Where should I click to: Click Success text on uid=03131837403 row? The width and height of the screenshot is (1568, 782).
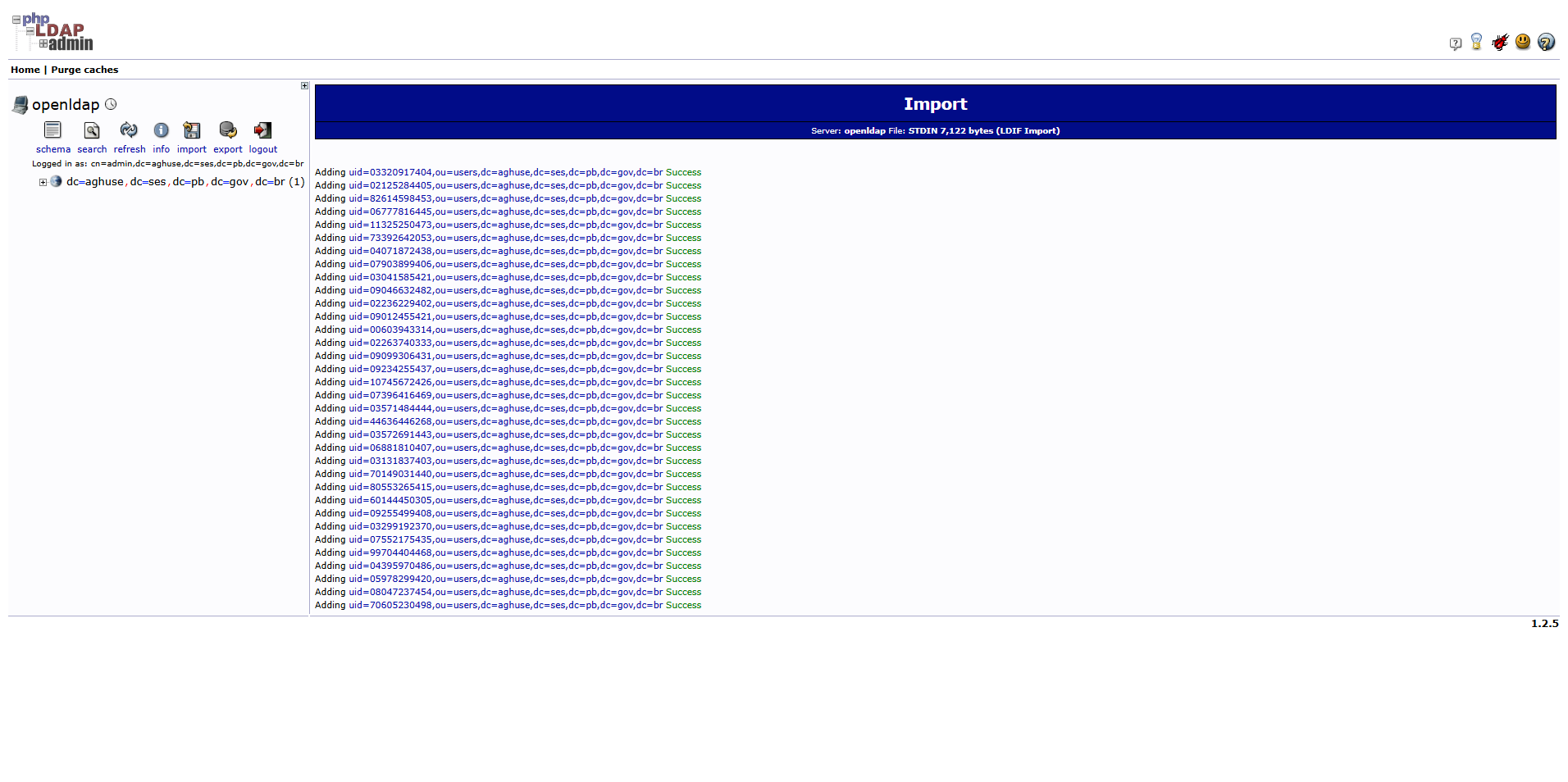pyautogui.click(x=684, y=461)
